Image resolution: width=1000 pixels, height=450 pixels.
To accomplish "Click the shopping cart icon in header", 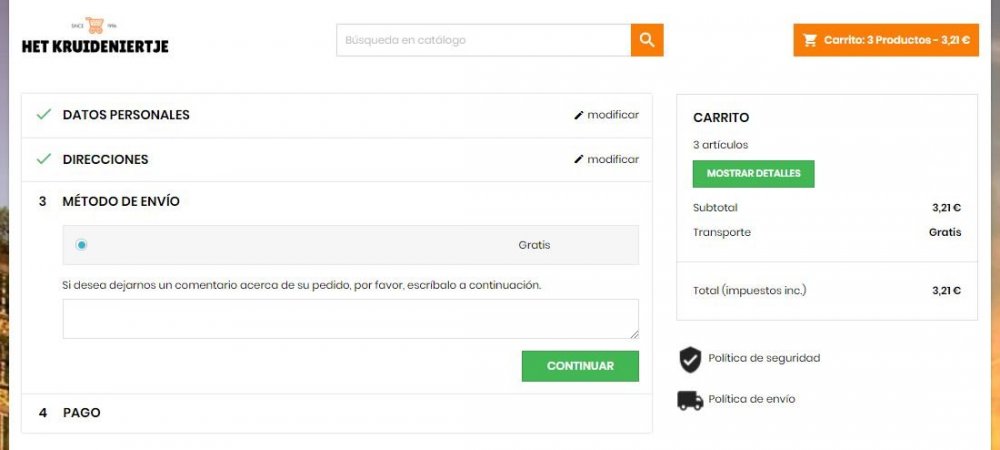I will point(811,40).
